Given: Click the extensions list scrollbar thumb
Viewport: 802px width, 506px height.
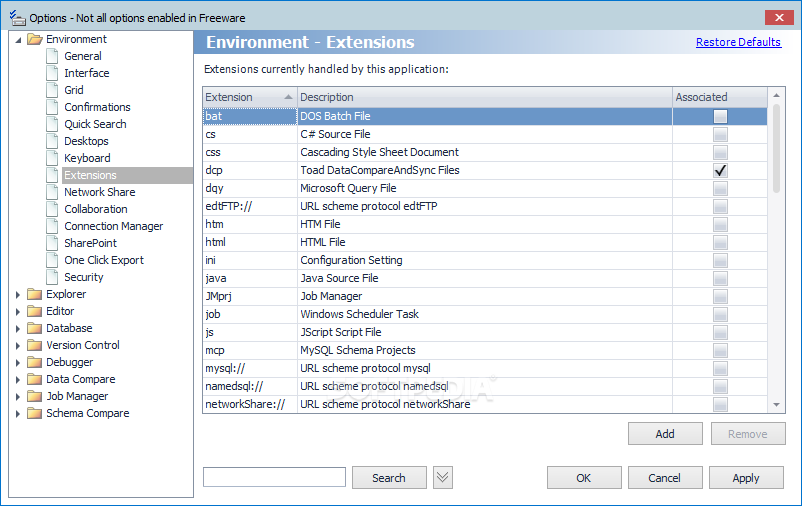Looking at the screenshot, I should (x=776, y=148).
